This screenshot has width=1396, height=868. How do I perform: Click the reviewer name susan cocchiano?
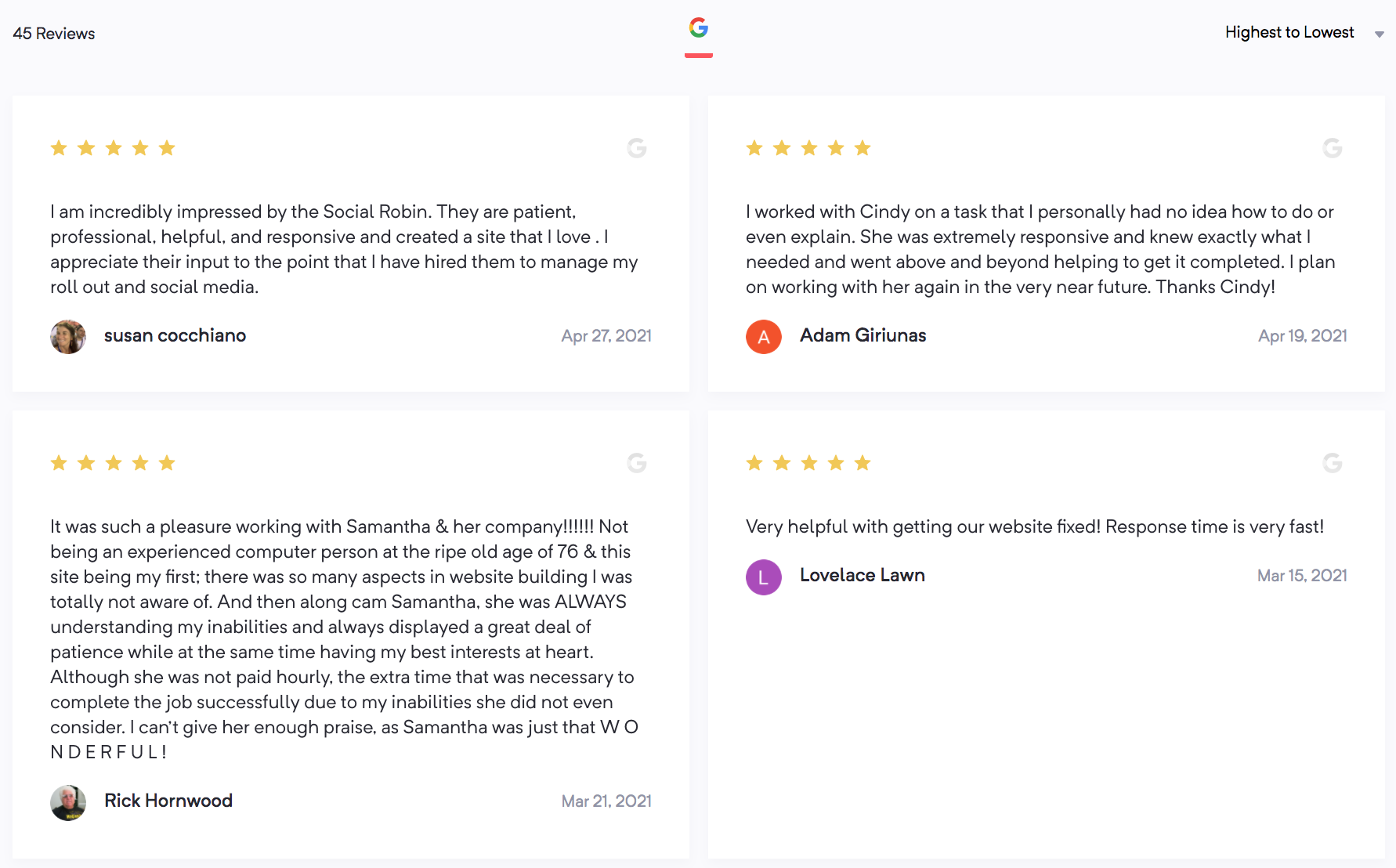coord(175,335)
